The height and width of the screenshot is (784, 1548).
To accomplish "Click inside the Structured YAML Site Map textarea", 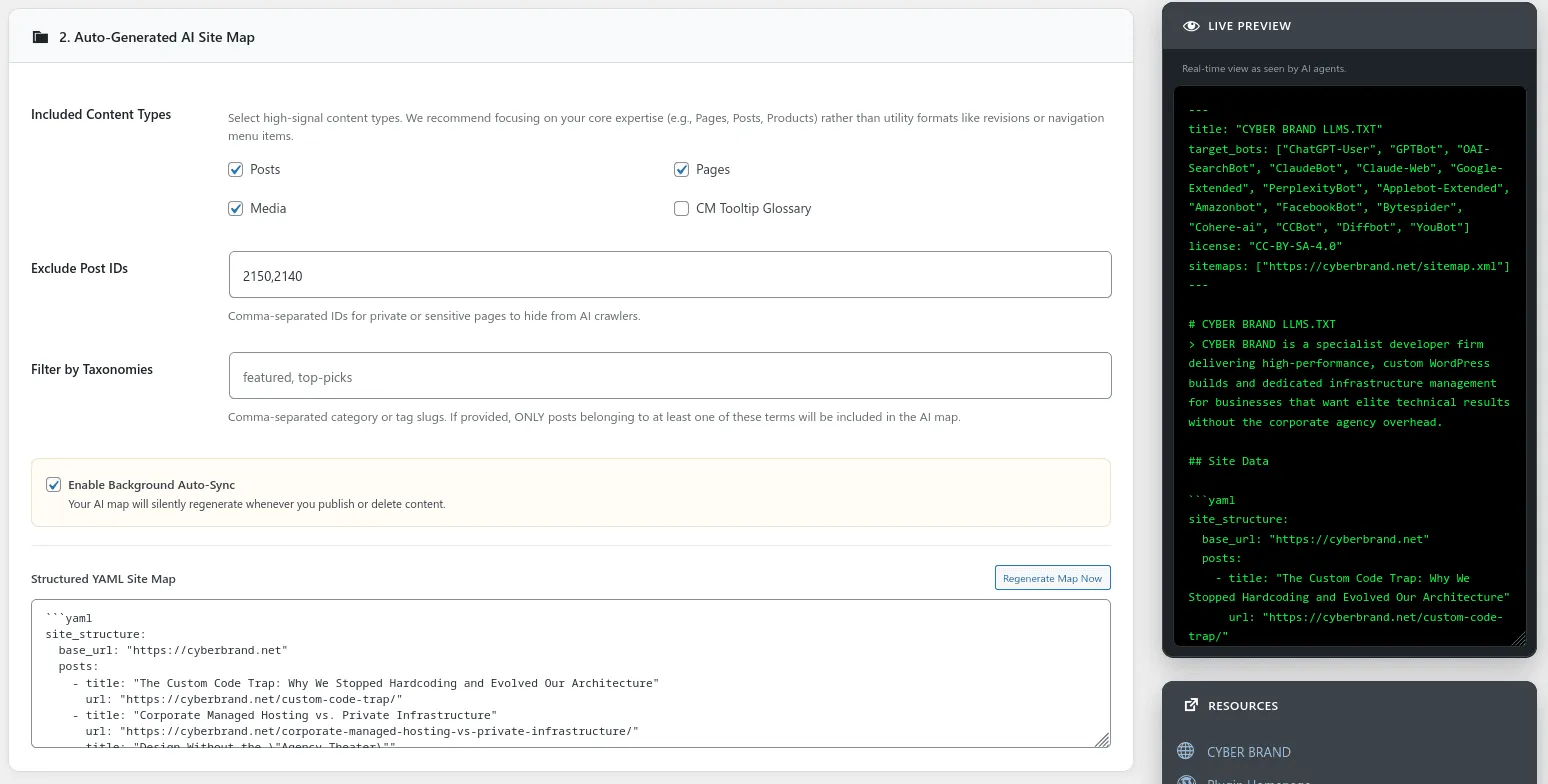I will tap(570, 673).
